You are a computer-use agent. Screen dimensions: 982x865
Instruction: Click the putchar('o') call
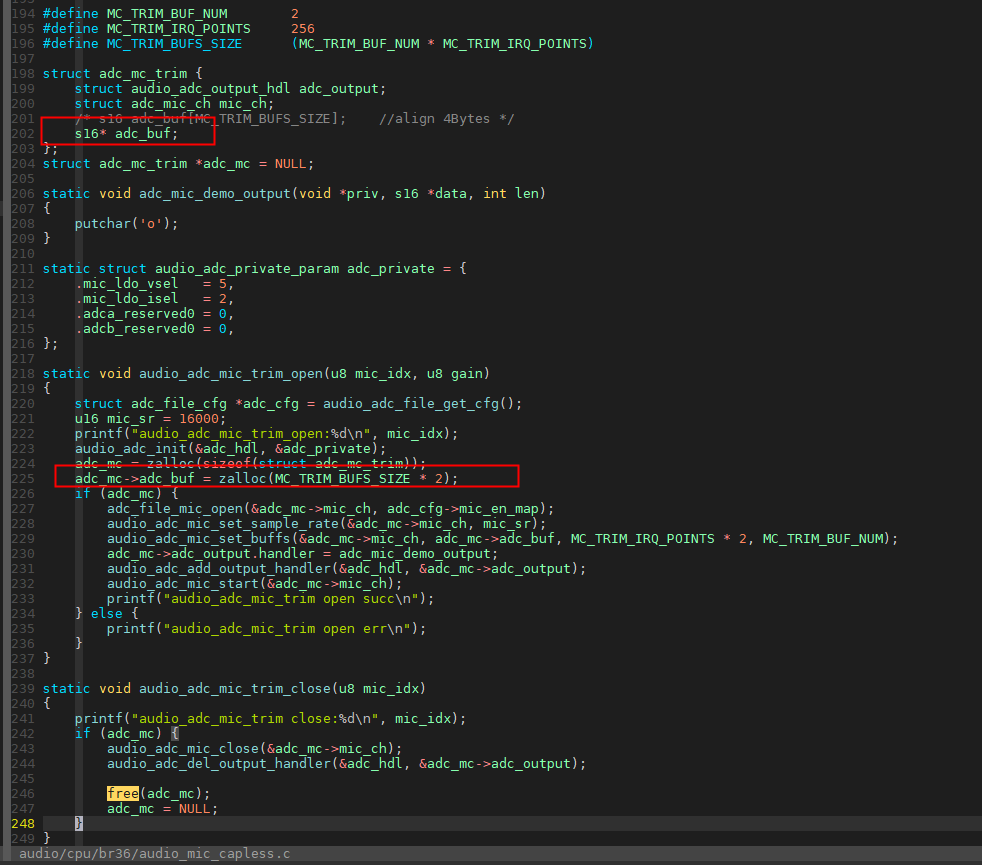click(127, 224)
